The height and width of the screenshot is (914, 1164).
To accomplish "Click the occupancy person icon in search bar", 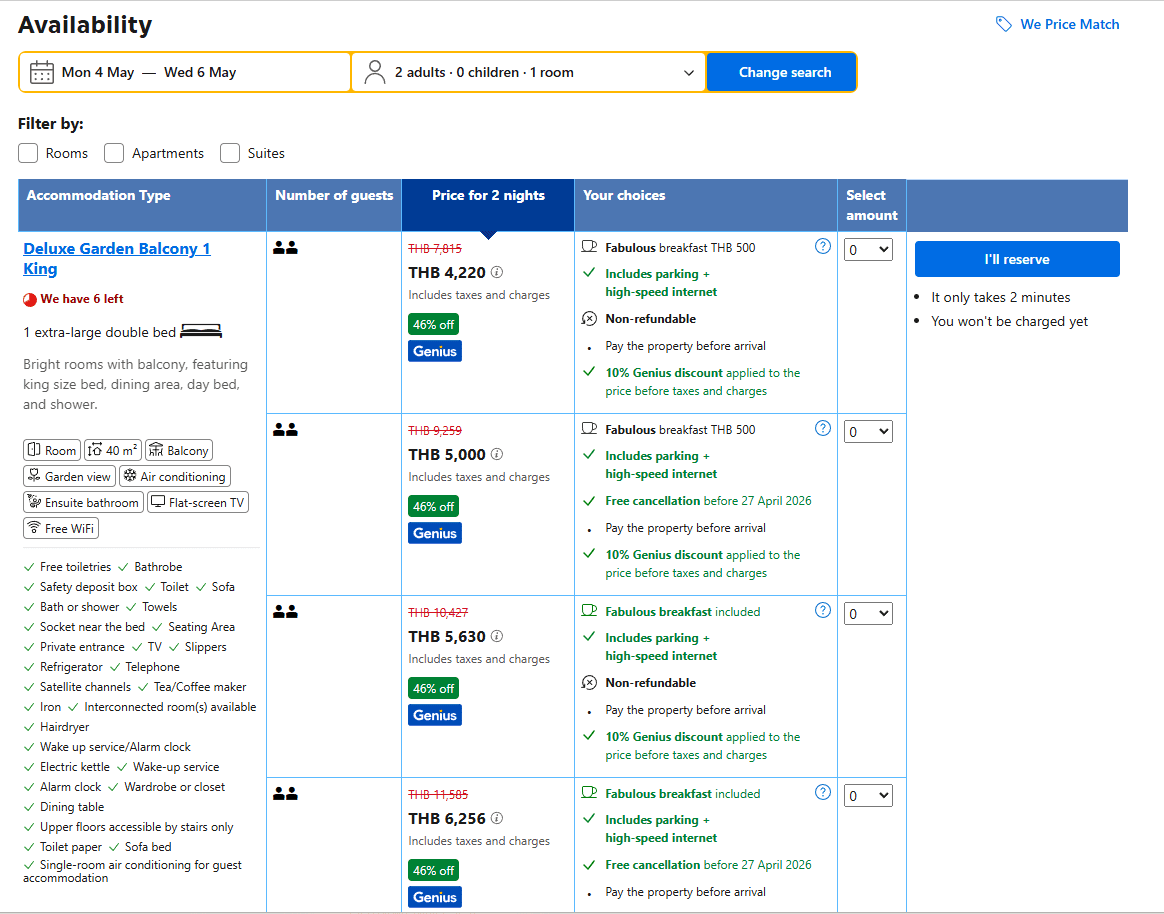I will click(374, 71).
